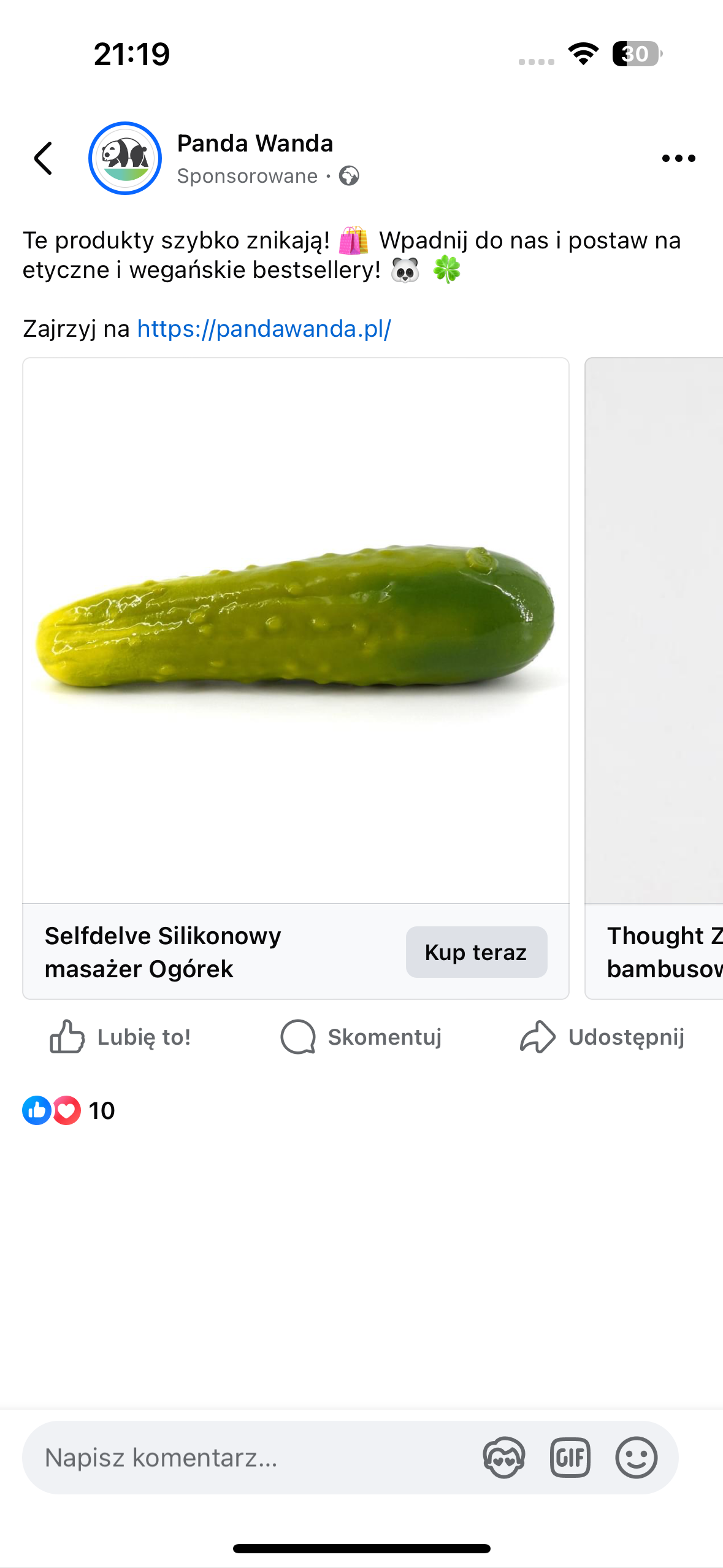This screenshot has height=1568, width=723.
Task: Tap the public globe audience icon
Action: click(349, 176)
